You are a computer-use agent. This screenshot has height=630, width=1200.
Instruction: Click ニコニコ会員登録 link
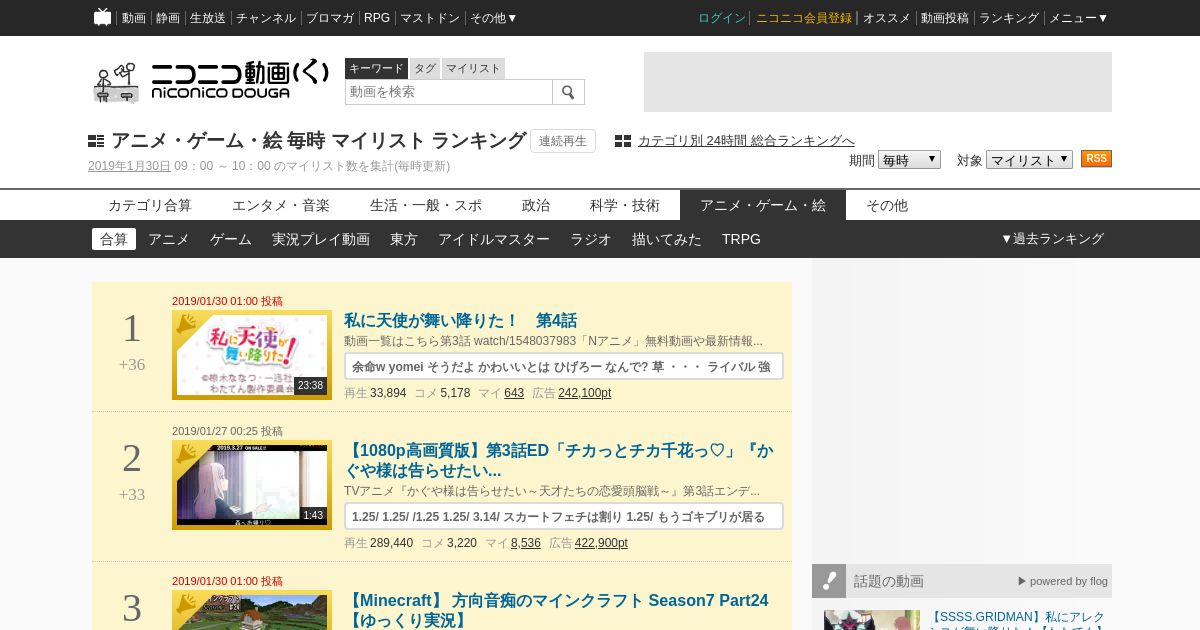(x=804, y=18)
